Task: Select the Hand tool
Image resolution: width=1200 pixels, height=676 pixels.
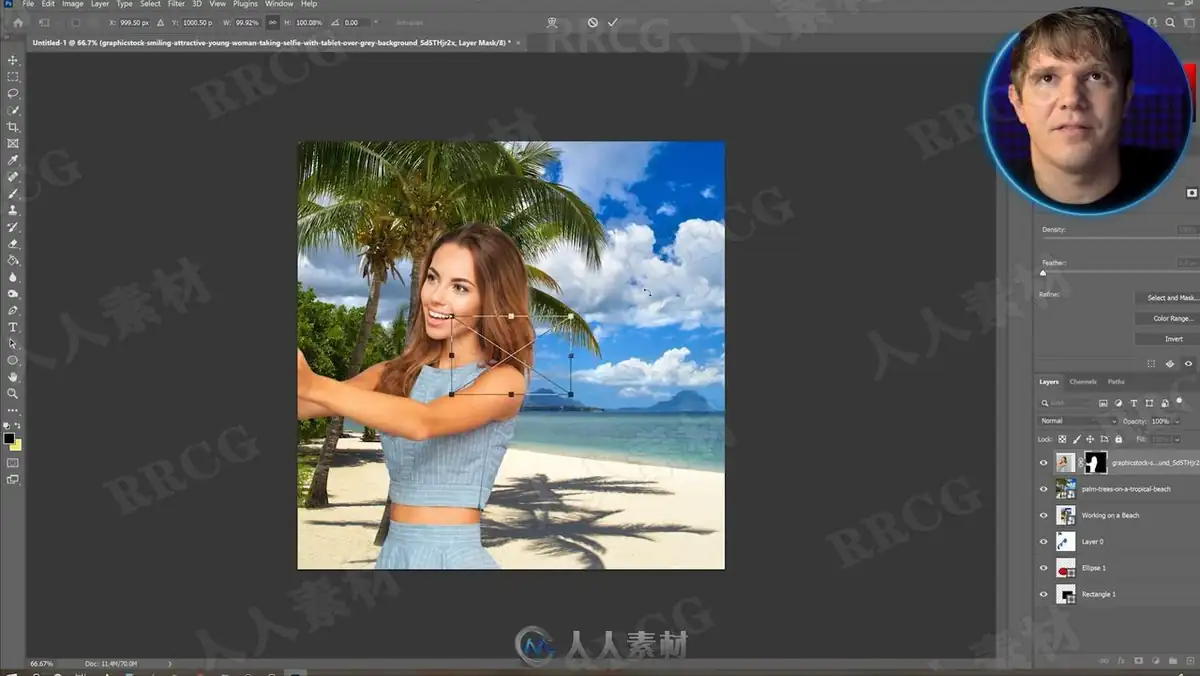Action: (x=13, y=377)
